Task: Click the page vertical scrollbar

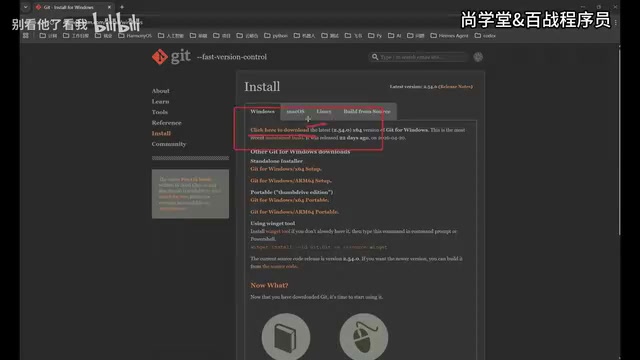Action: coord(619,141)
